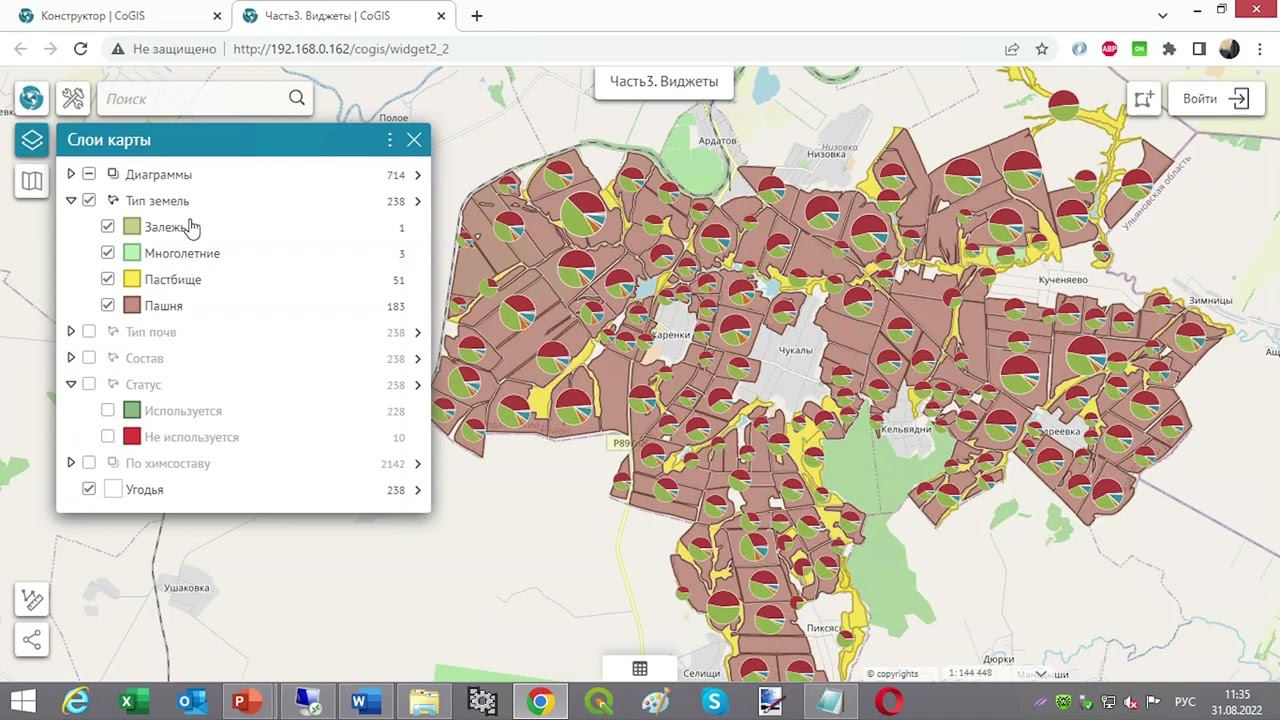Screen dimensions: 1280x720
Task: Click the Пашня brown color swatch
Action: coord(132,306)
